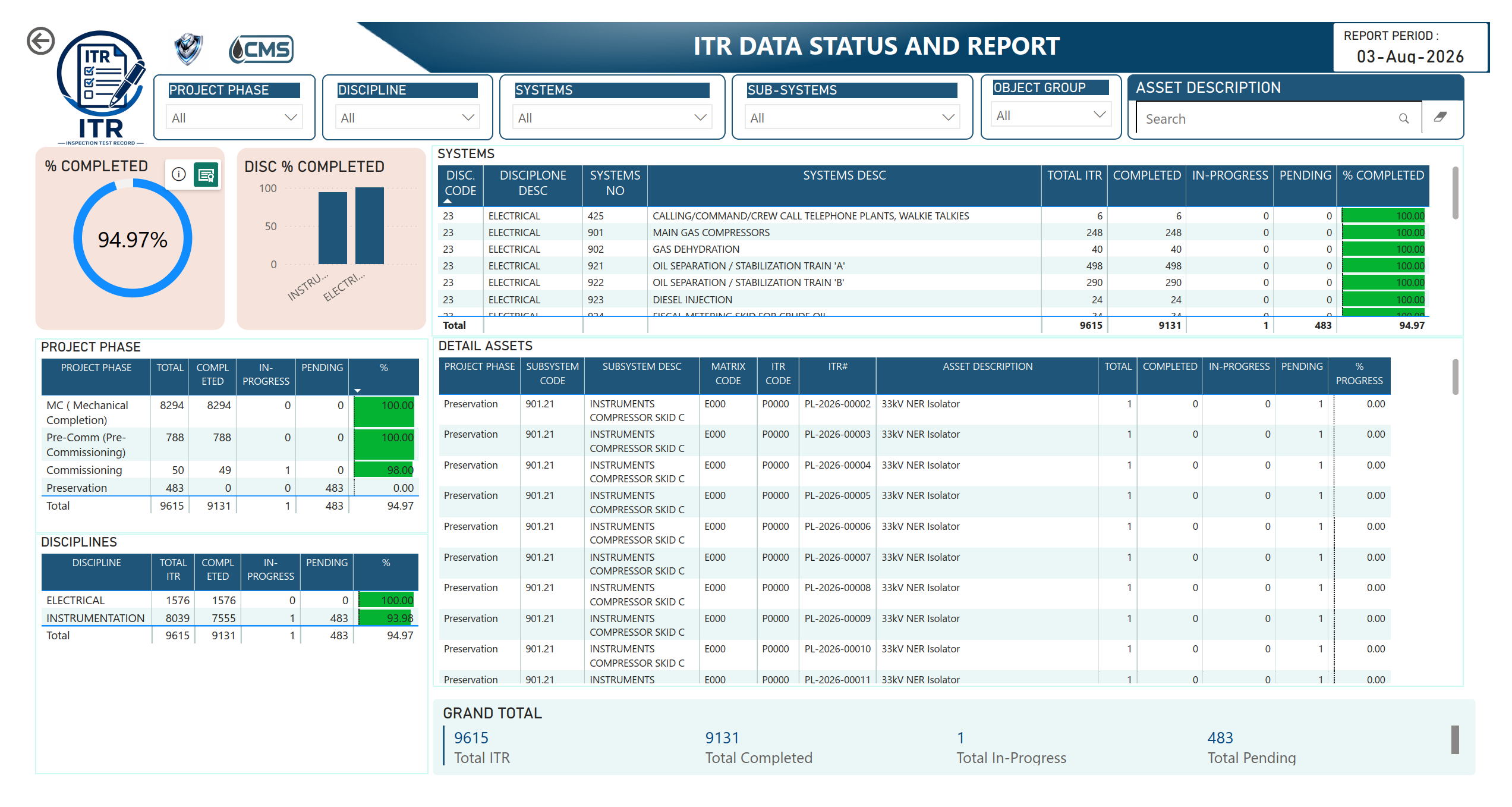Click the magnifier icon in Asset Description search

(1403, 119)
